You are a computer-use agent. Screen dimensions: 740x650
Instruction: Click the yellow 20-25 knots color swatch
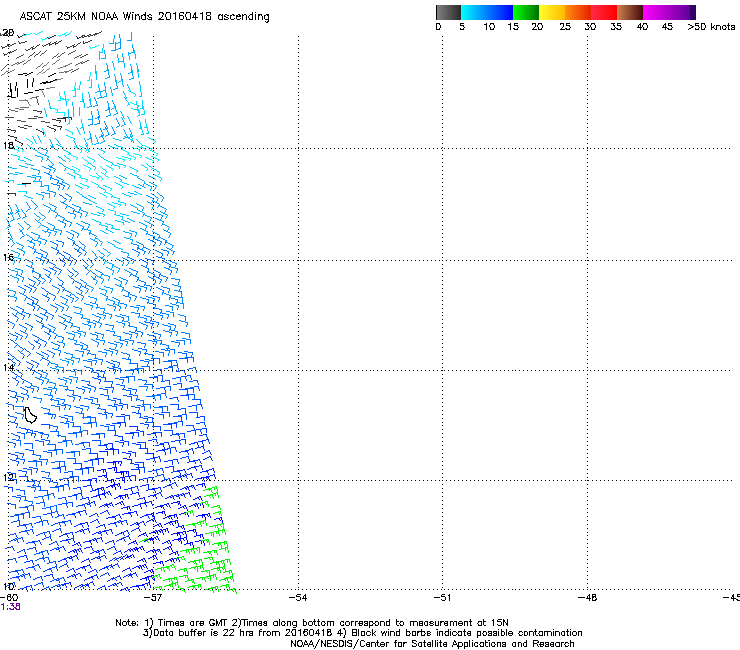[552, 12]
